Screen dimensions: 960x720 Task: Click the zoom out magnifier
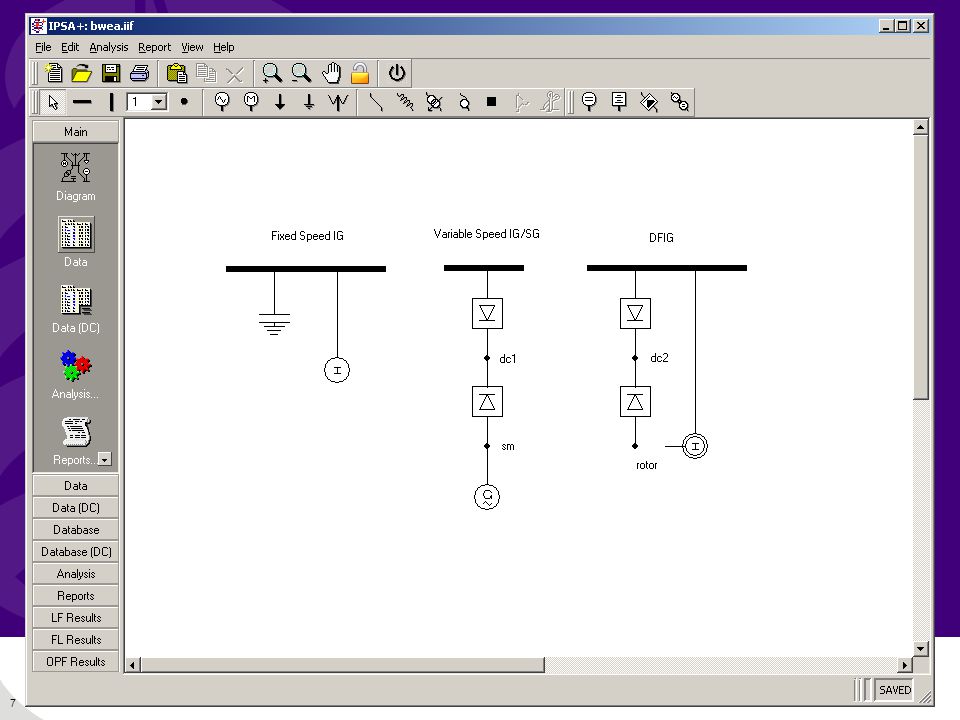pyautogui.click(x=301, y=73)
